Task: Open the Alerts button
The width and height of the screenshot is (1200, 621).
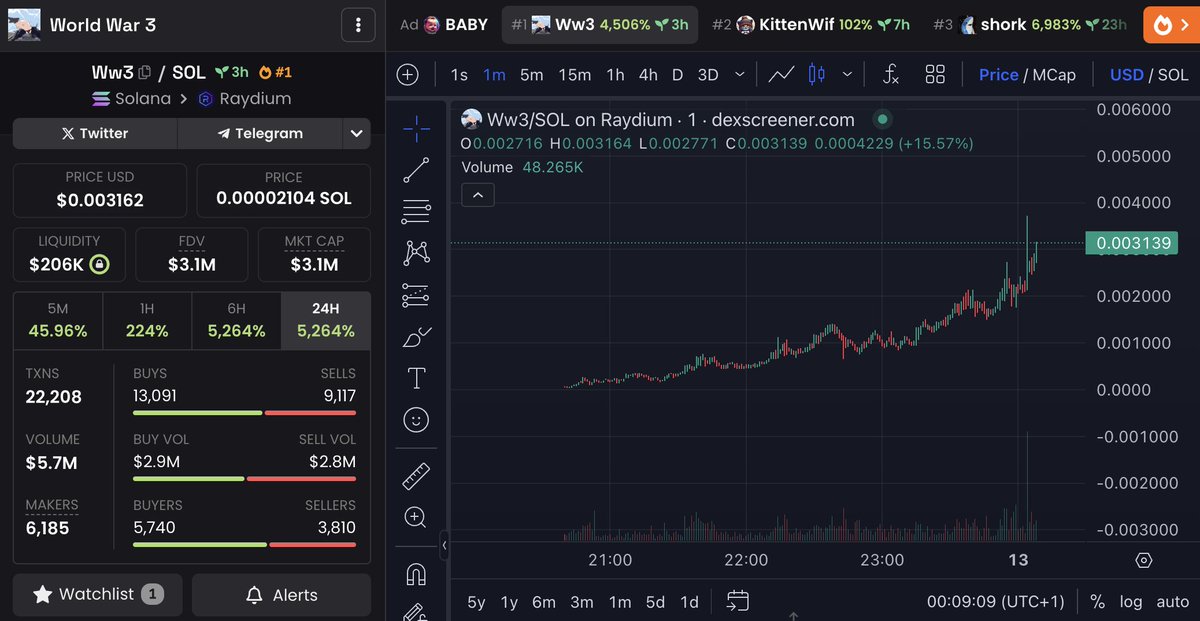Action: [x=281, y=595]
